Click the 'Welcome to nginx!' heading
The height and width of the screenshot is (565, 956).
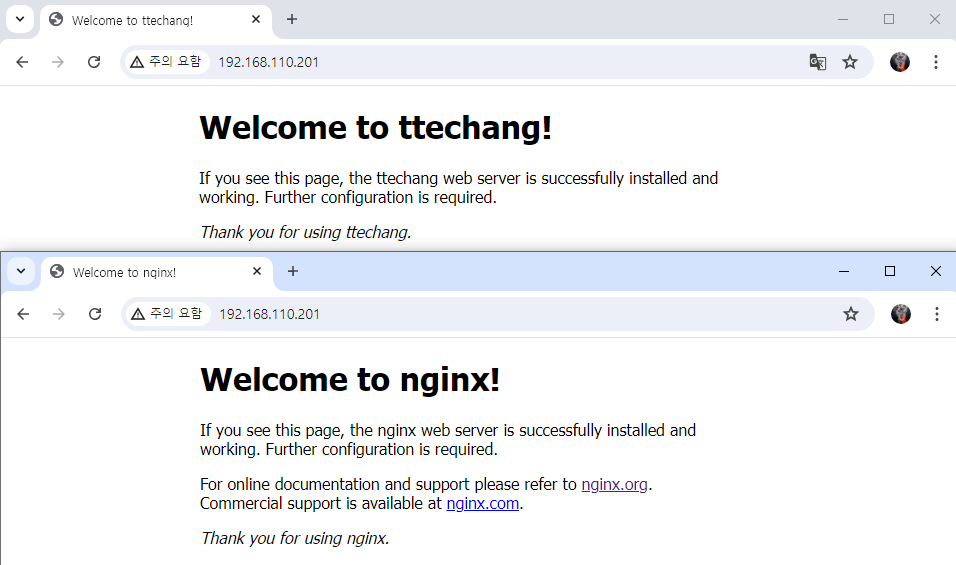click(x=350, y=380)
